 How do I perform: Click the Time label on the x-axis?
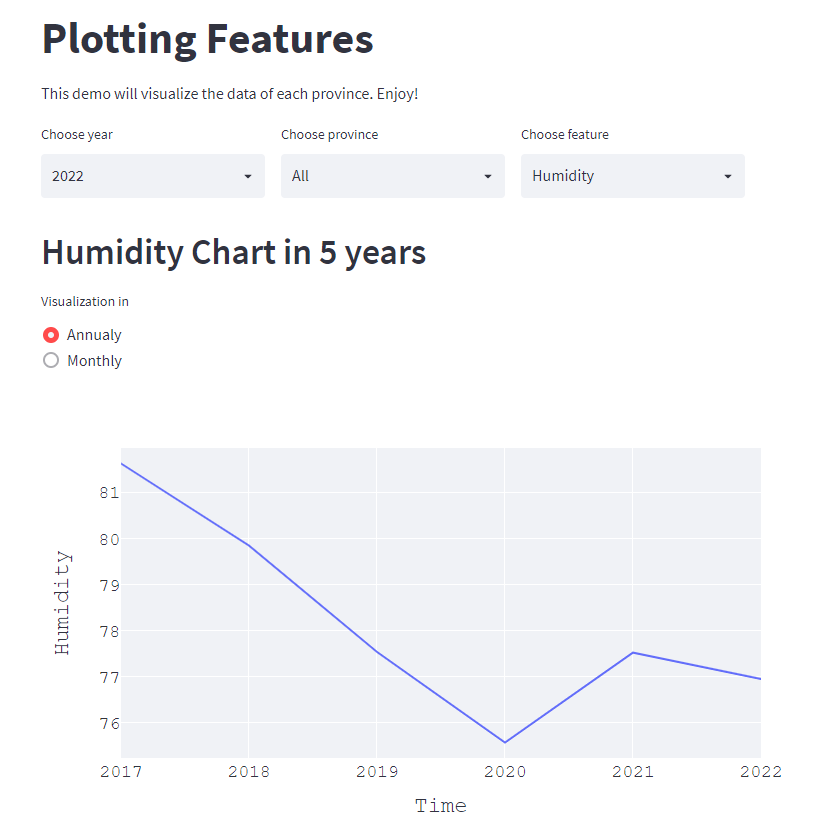click(441, 805)
